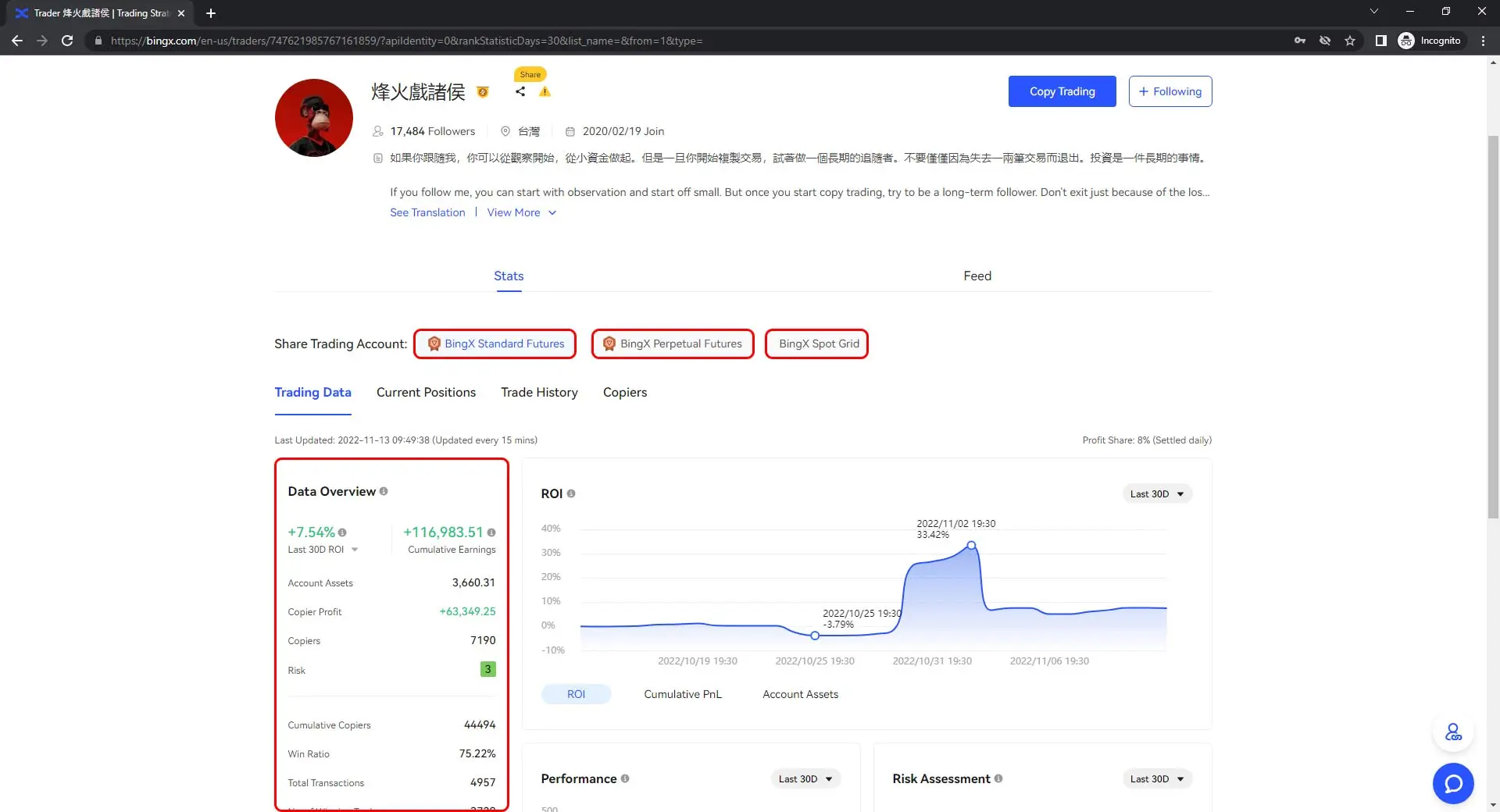The height and width of the screenshot is (812, 1500).
Task: Click the followers person icon
Action: pyautogui.click(x=378, y=131)
